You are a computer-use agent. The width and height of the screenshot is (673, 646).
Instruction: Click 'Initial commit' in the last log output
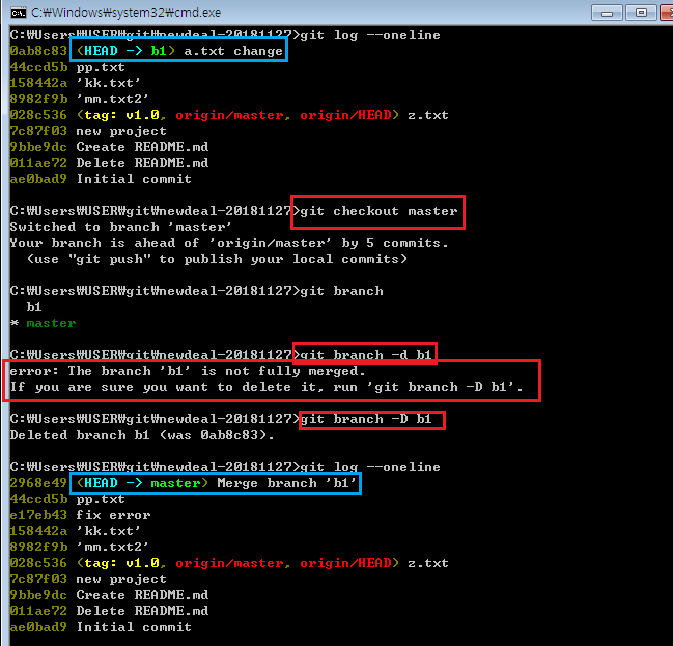(134, 627)
